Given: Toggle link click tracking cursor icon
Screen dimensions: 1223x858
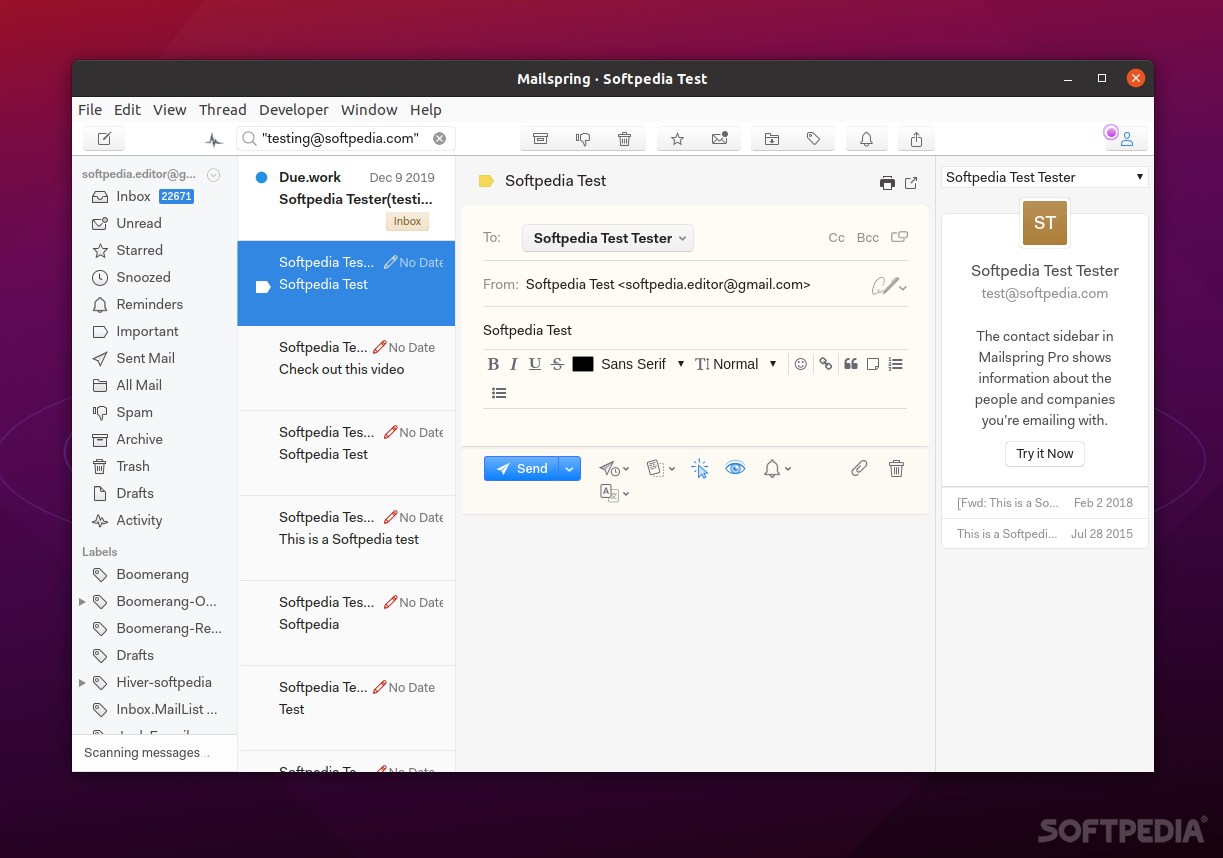Looking at the screenshot, I should point(700,468).
